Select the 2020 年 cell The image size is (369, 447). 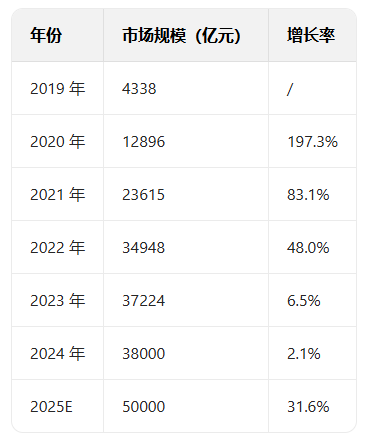click(58, 142)
